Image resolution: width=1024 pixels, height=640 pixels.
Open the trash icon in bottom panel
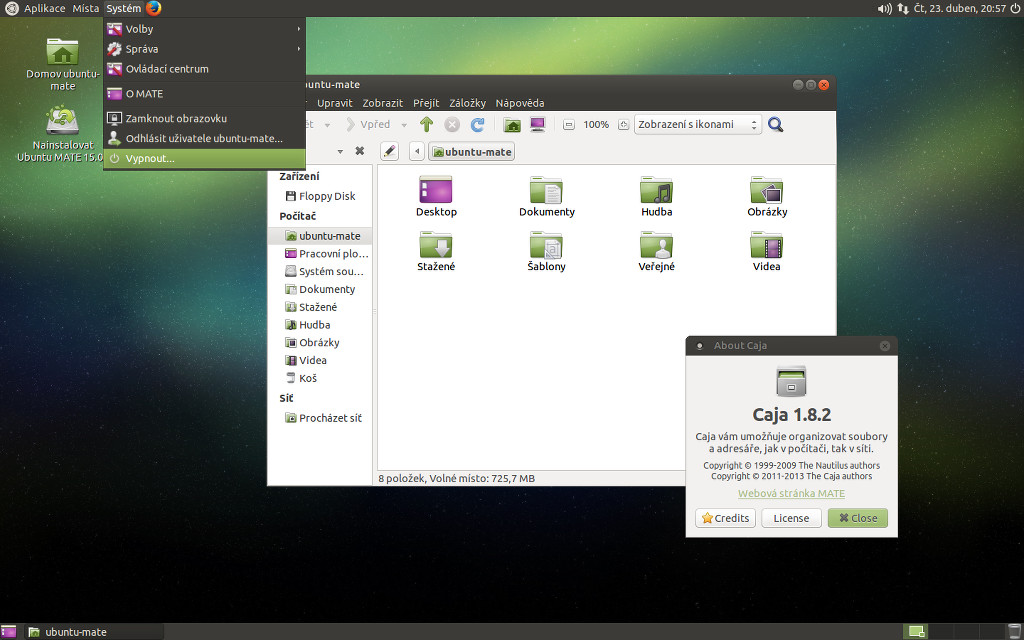[x=1013, y=632]
